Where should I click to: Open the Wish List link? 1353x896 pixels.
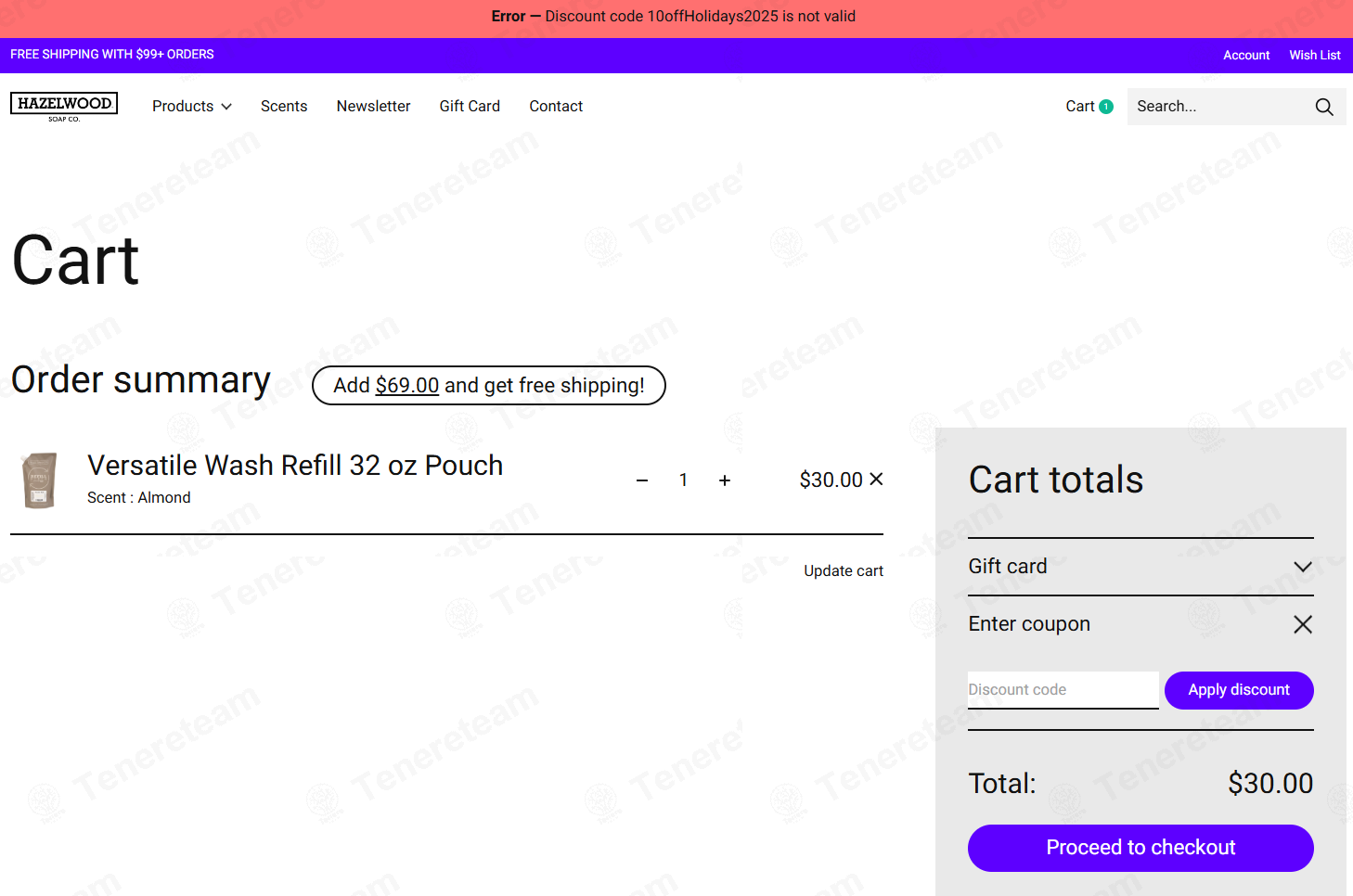pyautogui.click(x=1315, y=56)
